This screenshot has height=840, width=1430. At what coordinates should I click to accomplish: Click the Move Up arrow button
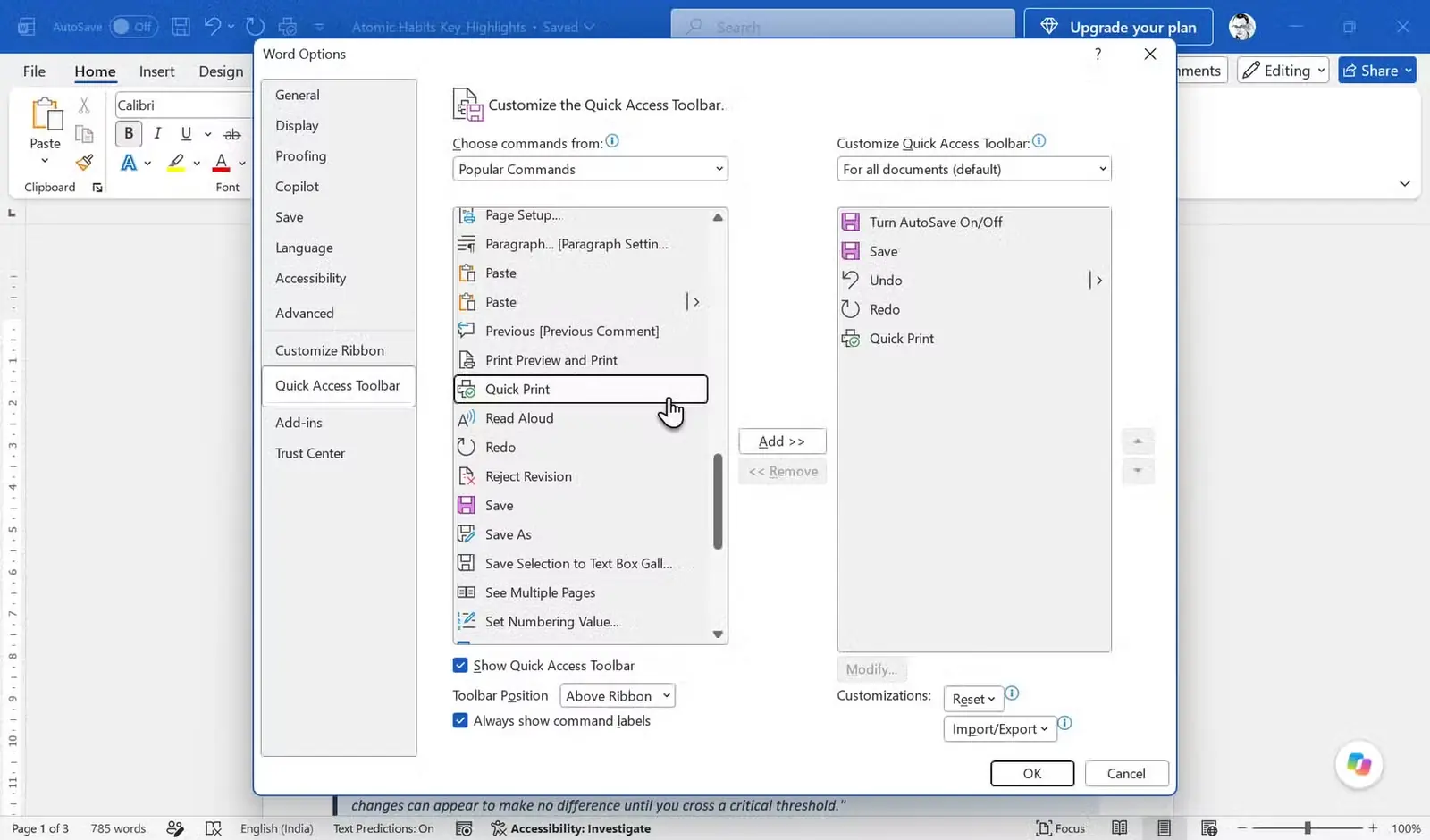coord(1138,441)
